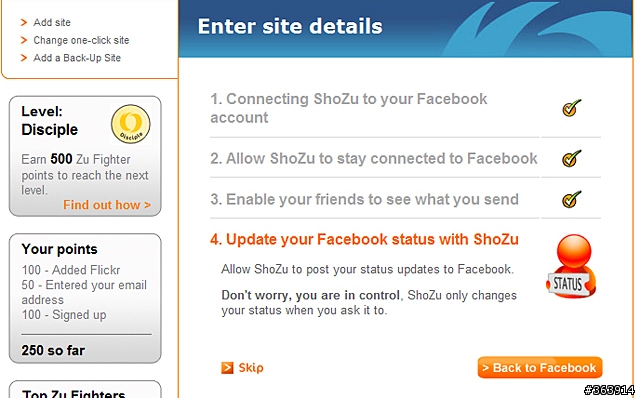This screenshot has height=398, width=640.
Task: Click the checkmark for step 3 Enable friends
Action: pos(571,199)
